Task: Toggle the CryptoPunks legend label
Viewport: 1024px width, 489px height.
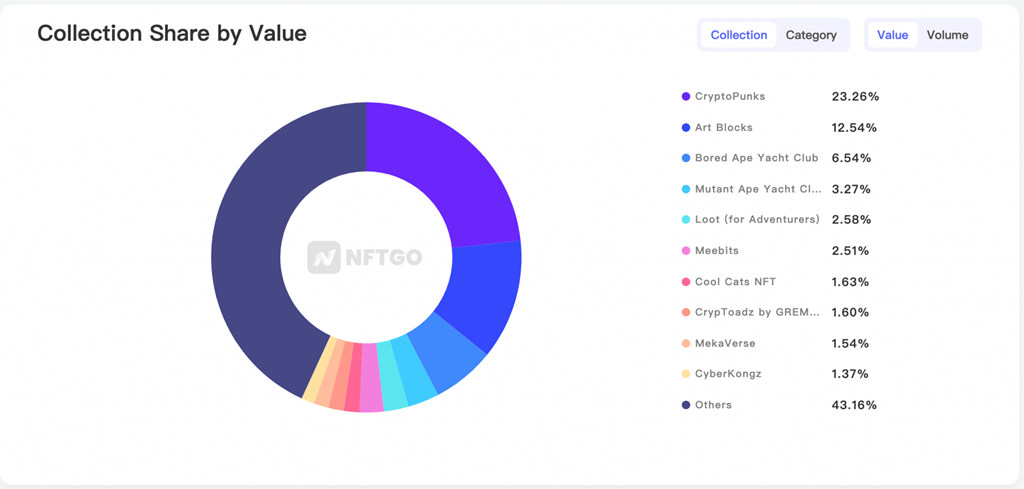Action: 730,97
